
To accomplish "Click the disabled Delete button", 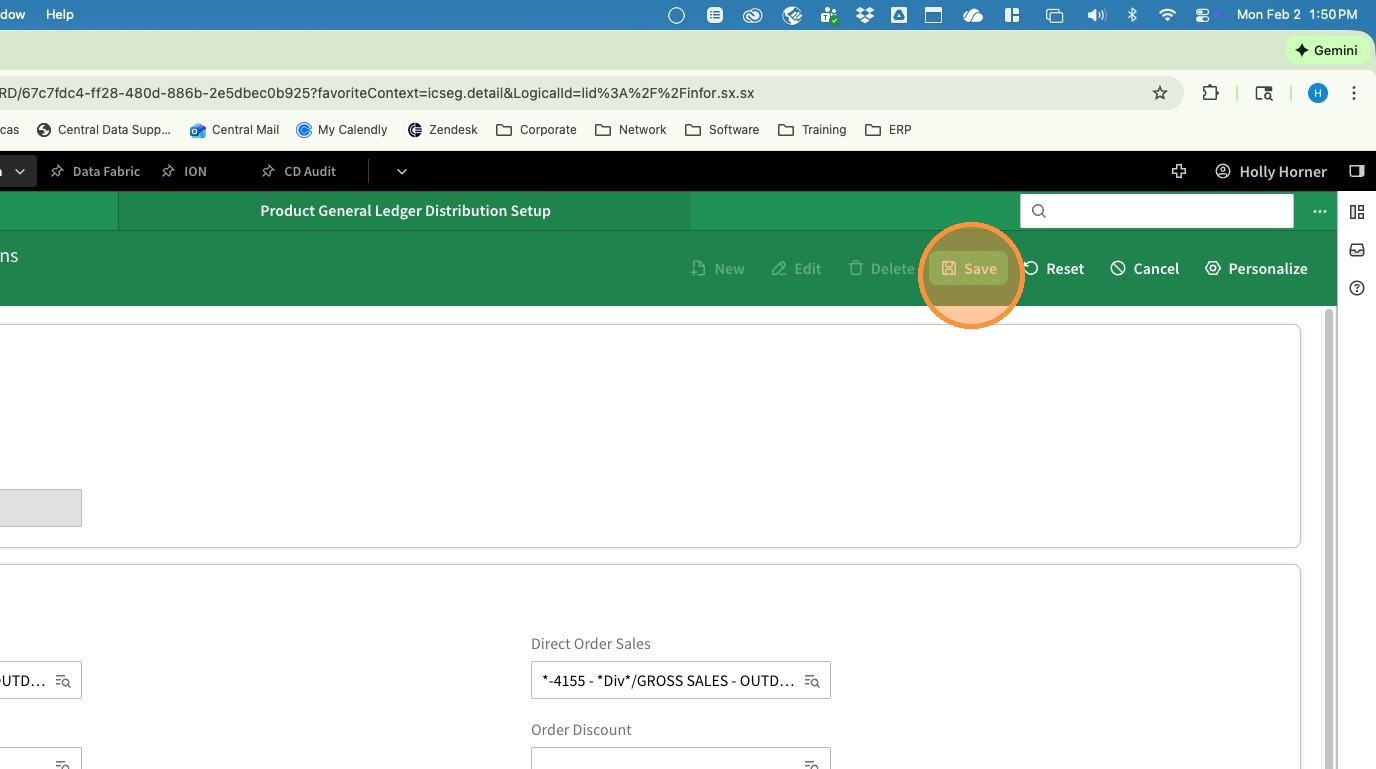I will coord(881,268).
